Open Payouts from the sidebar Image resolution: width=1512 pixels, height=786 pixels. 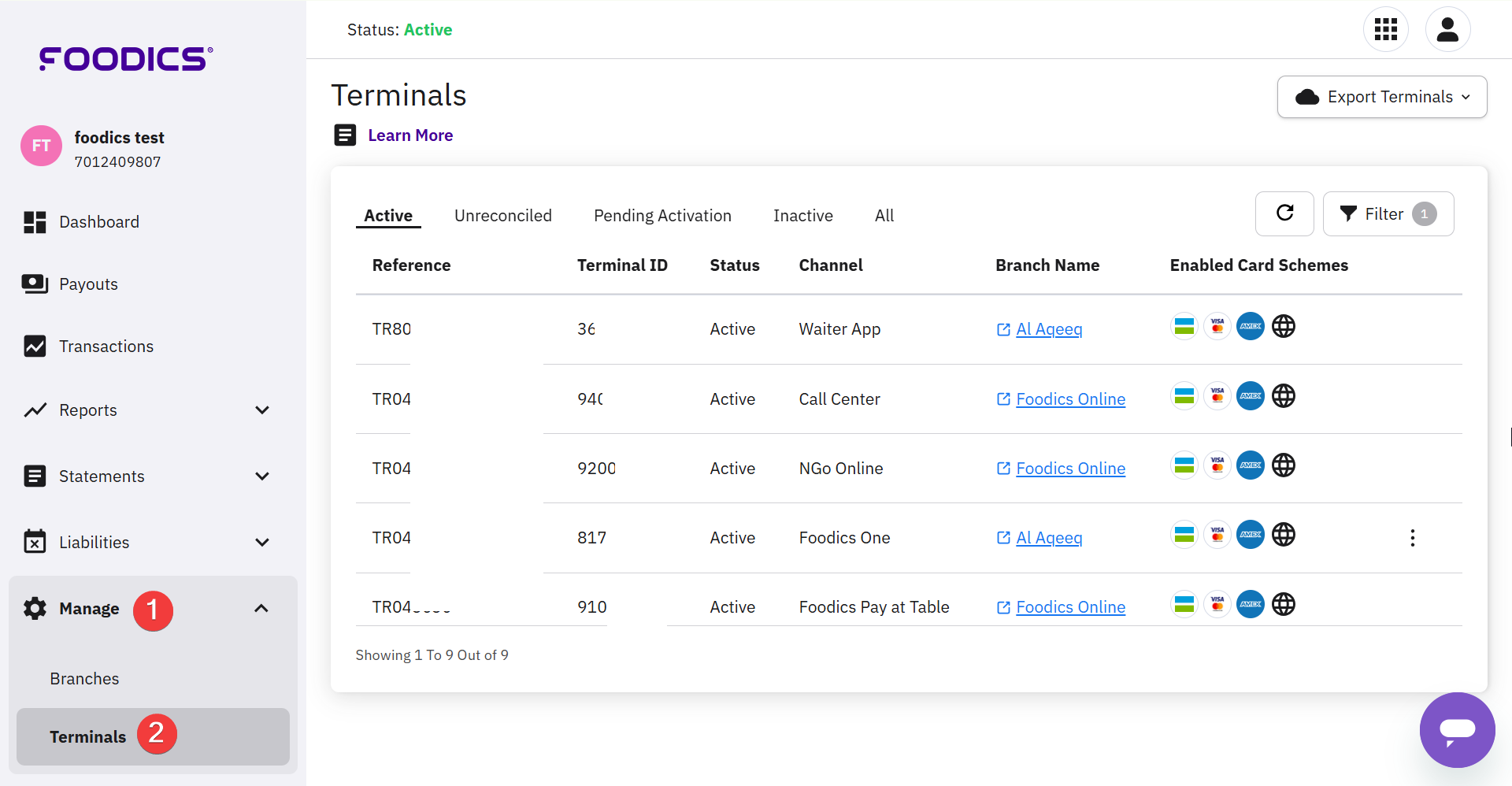coord(88,284)
